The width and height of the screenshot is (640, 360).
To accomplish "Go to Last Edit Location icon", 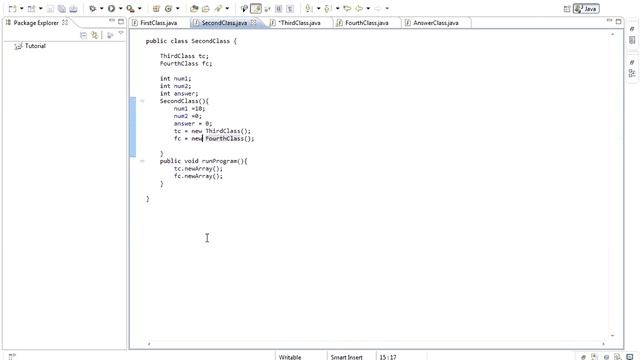I will pyautogui.click(x=347, y=9).
